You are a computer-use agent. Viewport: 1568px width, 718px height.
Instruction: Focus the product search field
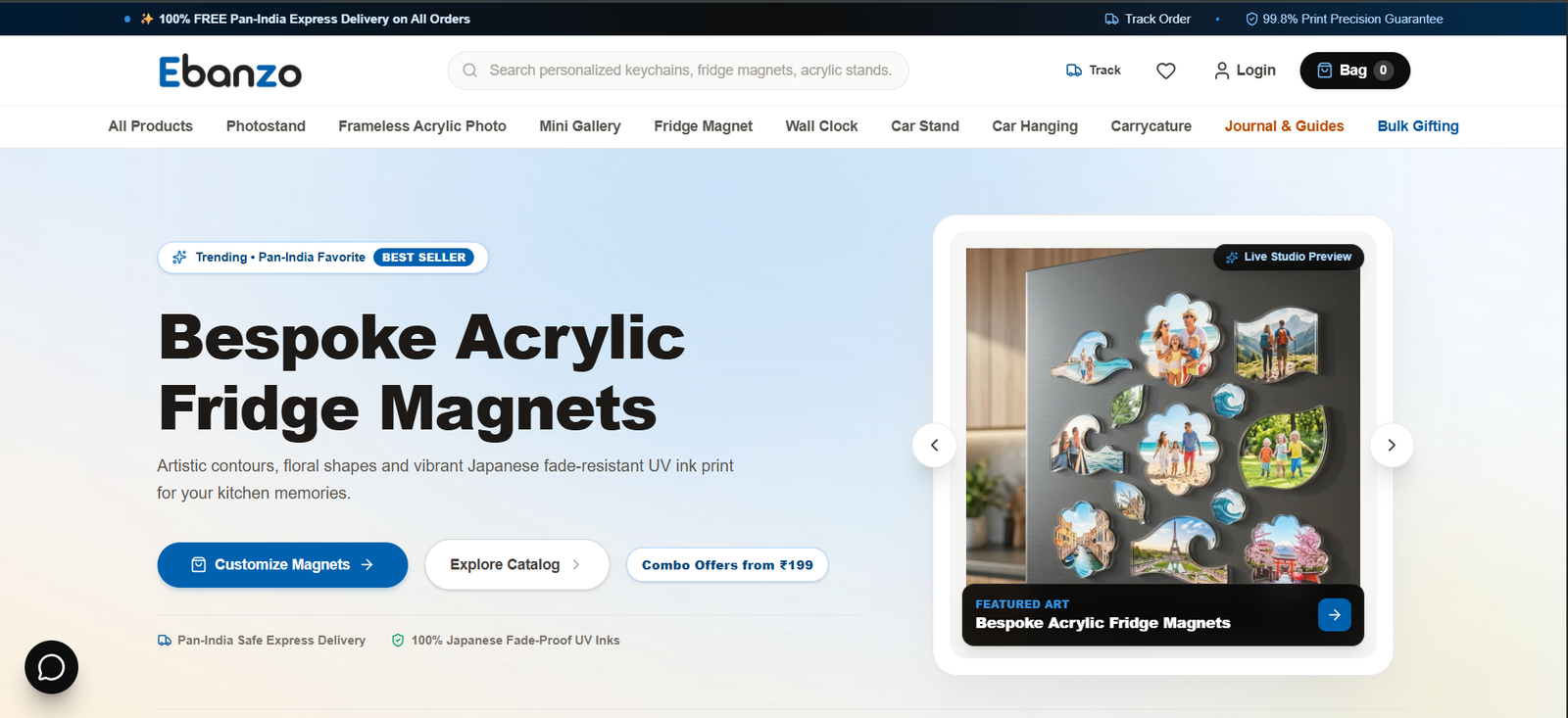[x=678, y=71]
